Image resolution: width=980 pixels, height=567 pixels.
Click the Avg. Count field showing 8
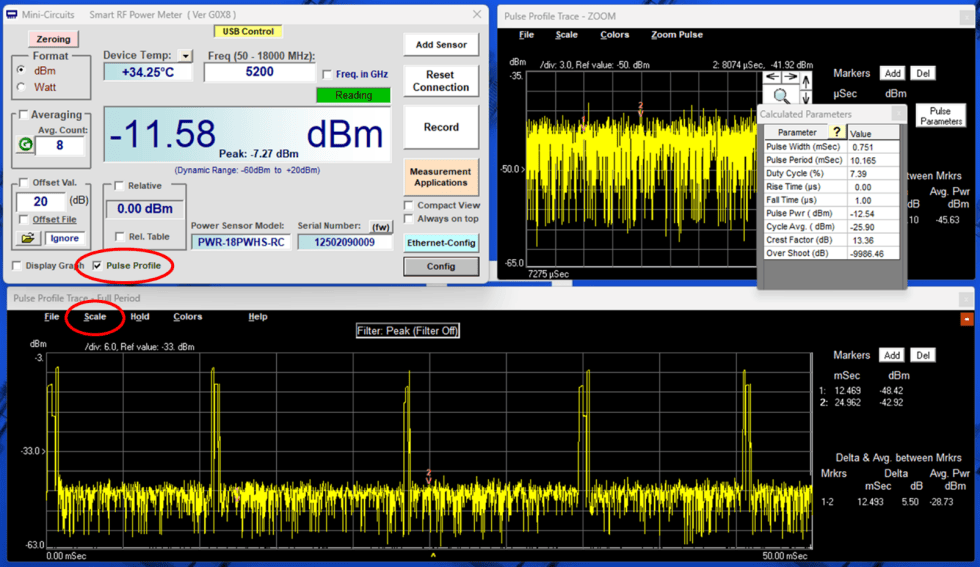tap(60, 145)
